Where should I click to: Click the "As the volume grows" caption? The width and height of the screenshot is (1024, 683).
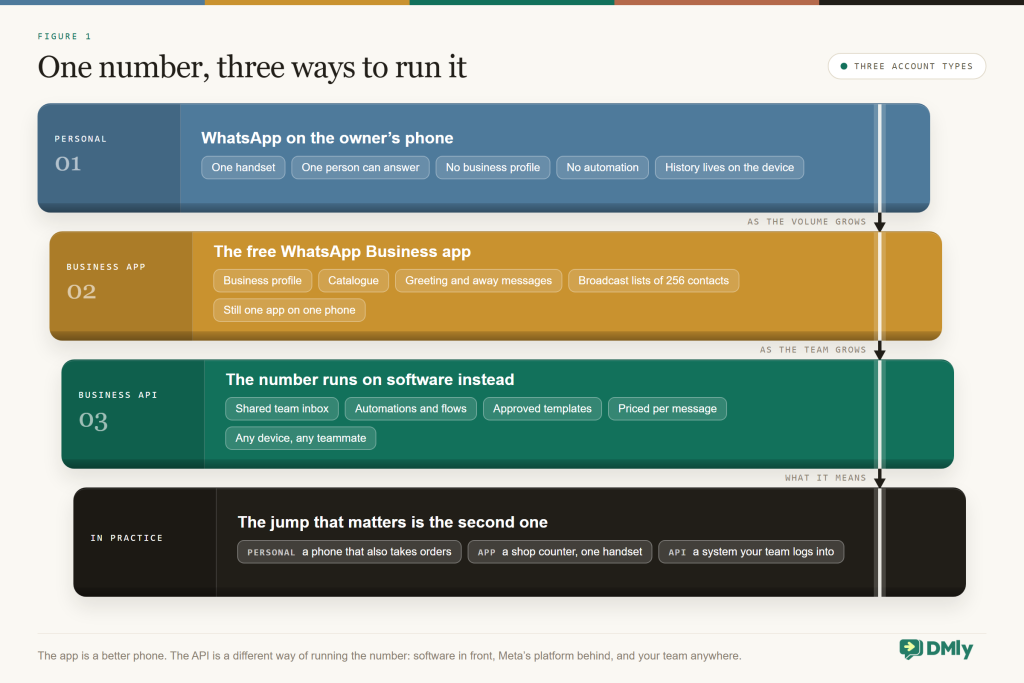[807, 222]
